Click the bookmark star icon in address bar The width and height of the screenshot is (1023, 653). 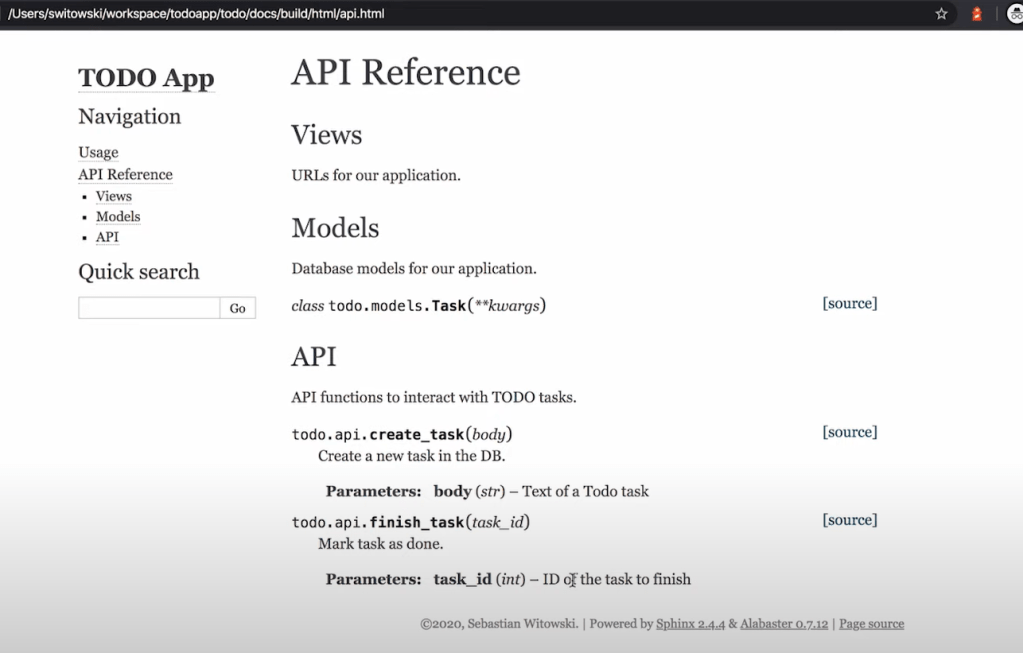coord(941,14)
